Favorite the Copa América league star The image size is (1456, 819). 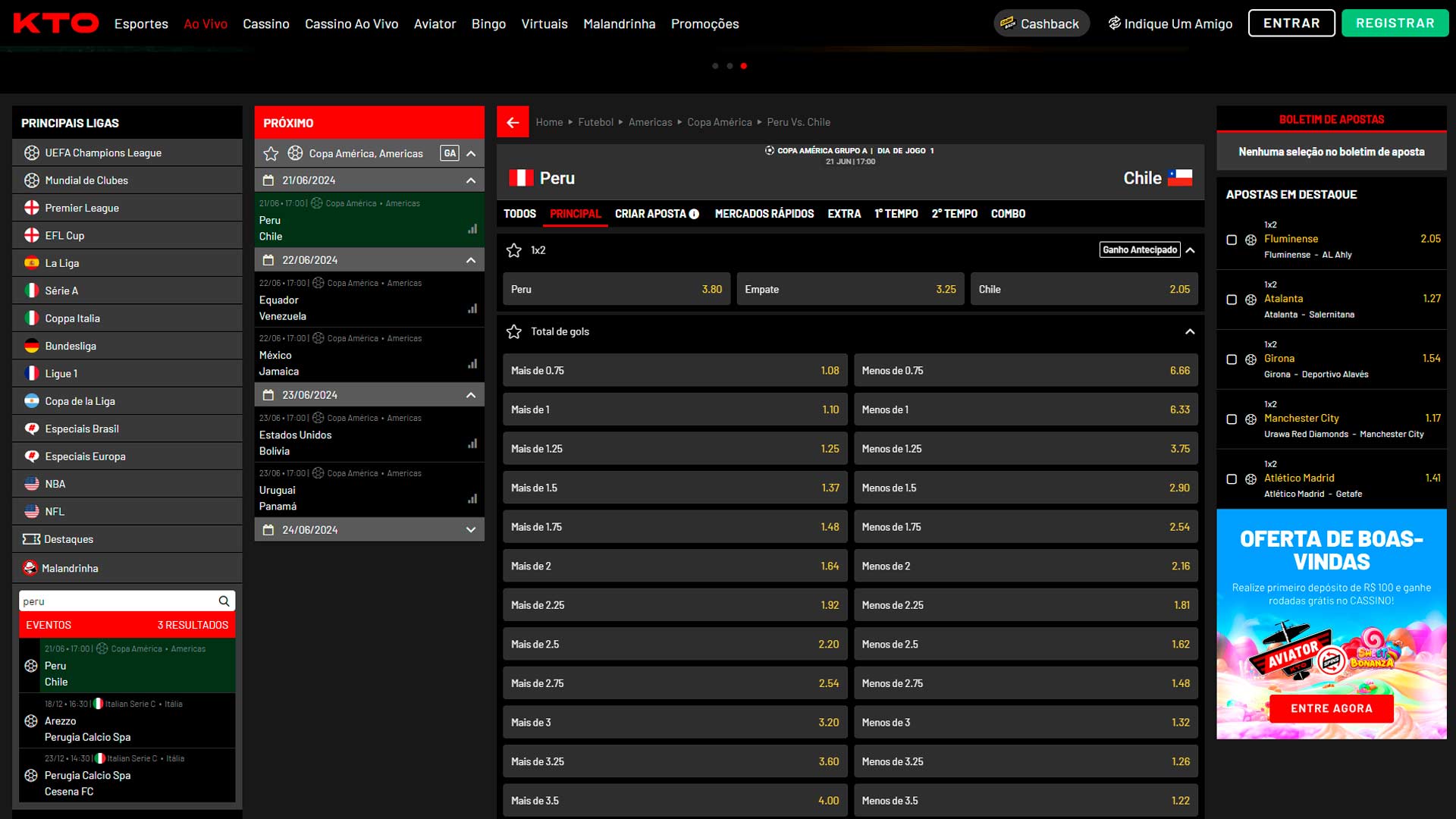tap(271, 153)
